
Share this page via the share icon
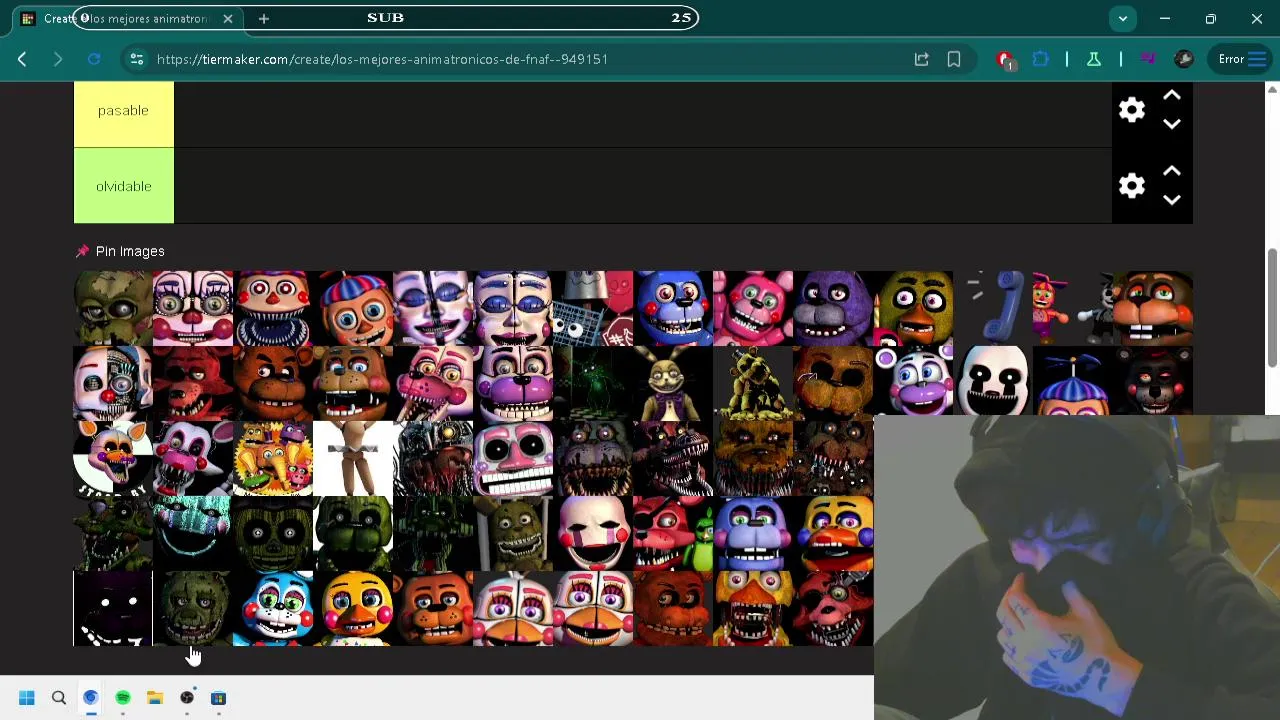pos(922,59)
